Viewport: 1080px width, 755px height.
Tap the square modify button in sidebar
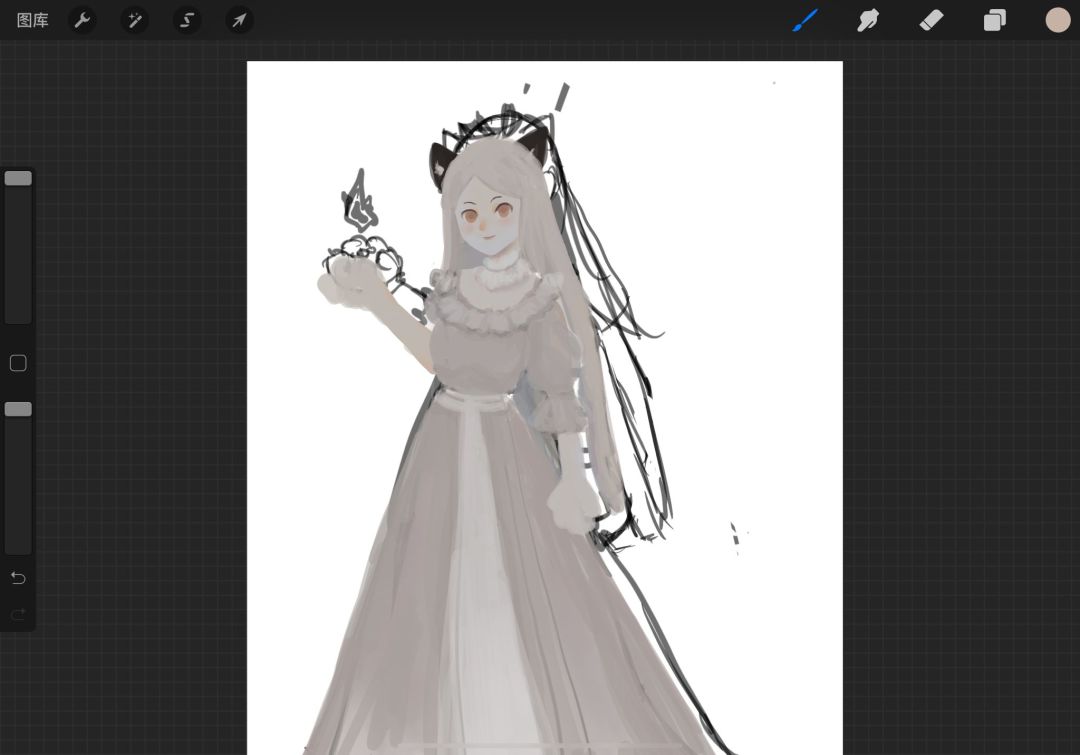18,363
